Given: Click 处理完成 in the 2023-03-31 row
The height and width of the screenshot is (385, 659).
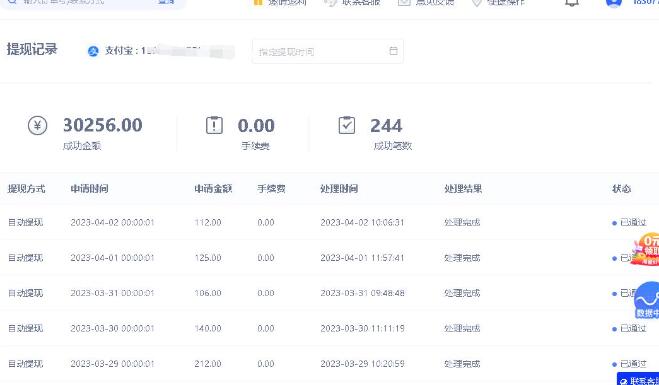Looking at the screenshot, I should (462, 293).
